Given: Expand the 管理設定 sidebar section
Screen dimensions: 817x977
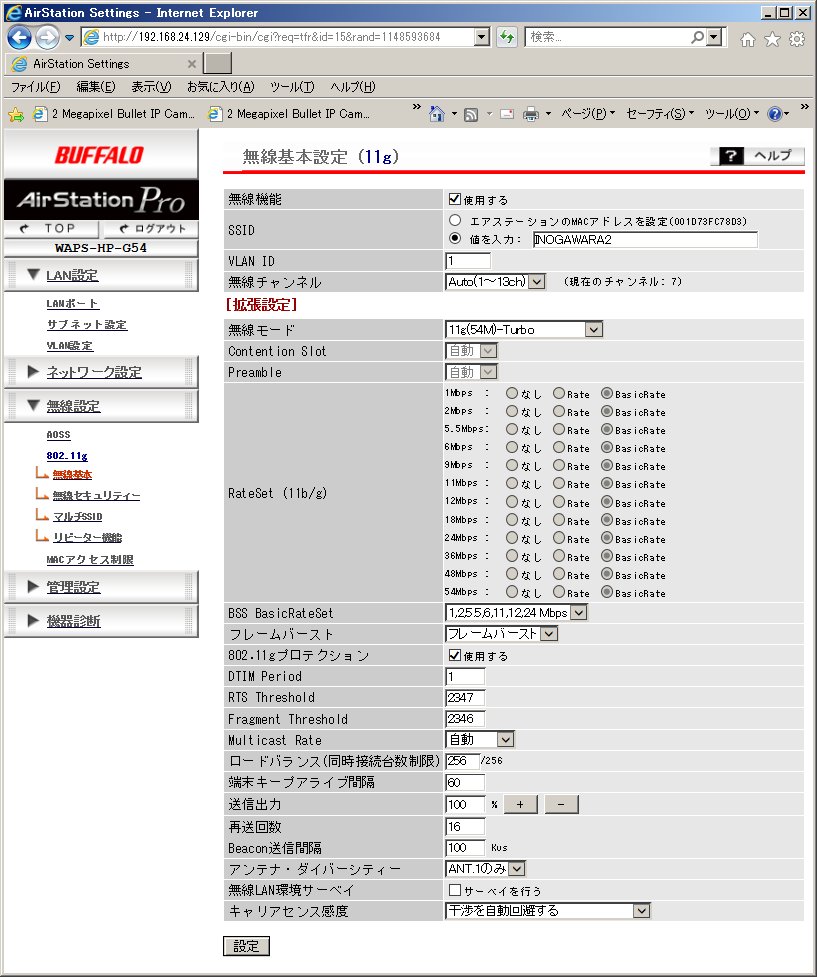Looking at the screenshot, I should [73, 587].
